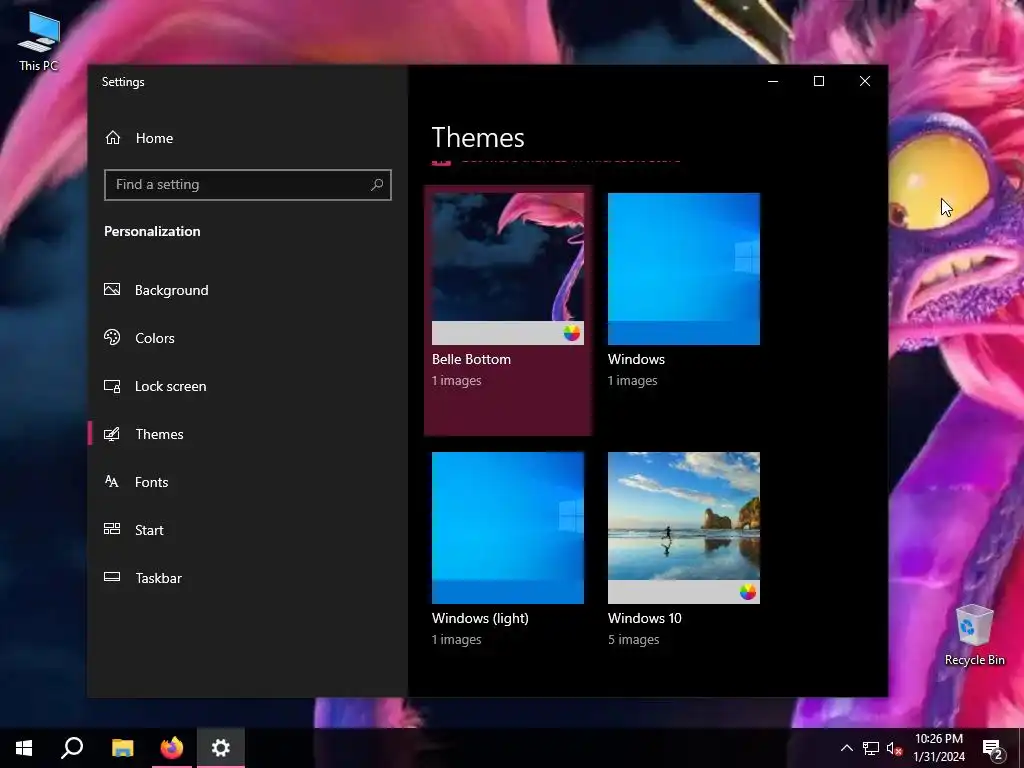Close the Settings window
The image size is (1024, 768).
[x=865, y=82]
